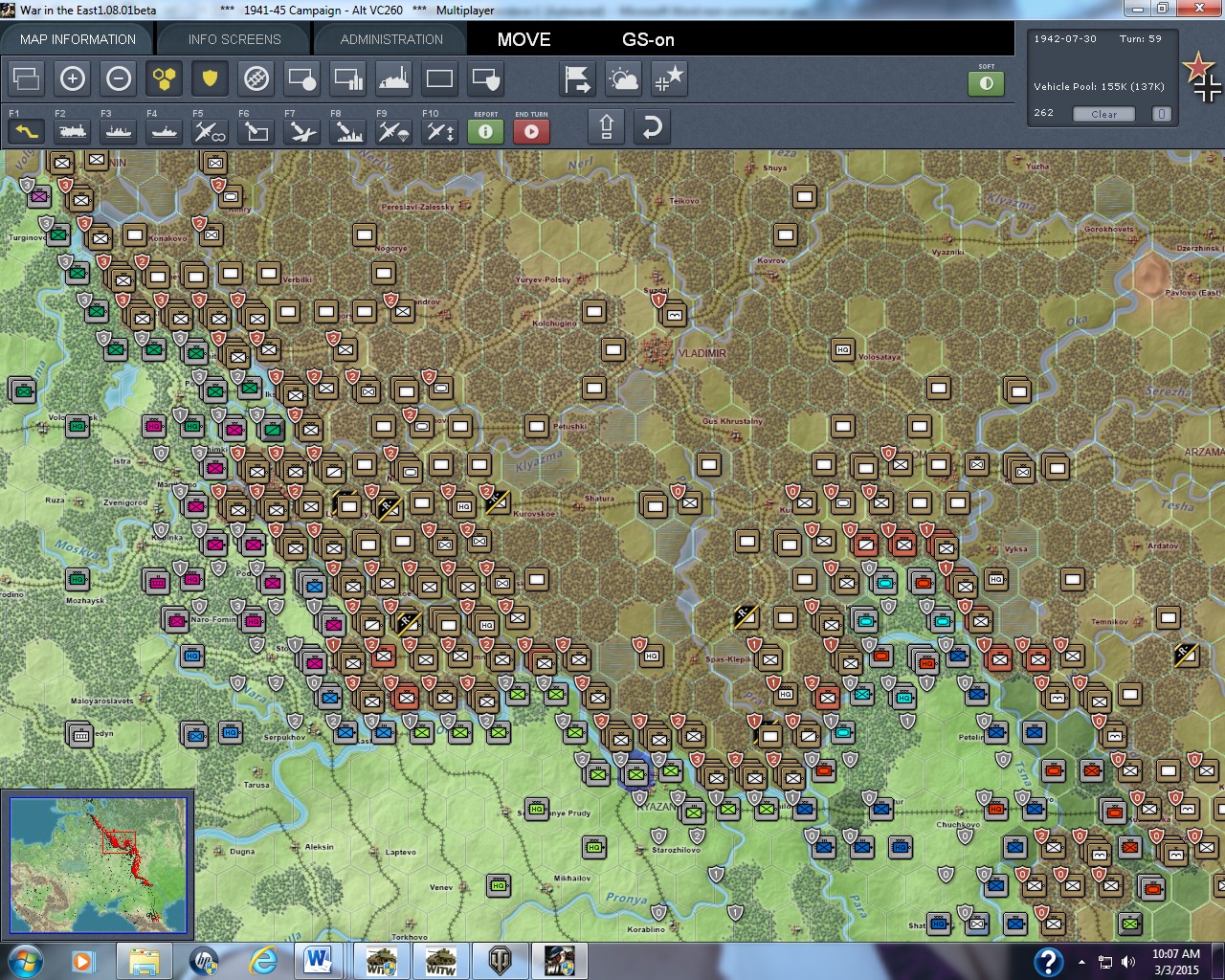Open F10 air doctrine mode
The height and width of the screenshot is (980, 1225).
point(438,131)
